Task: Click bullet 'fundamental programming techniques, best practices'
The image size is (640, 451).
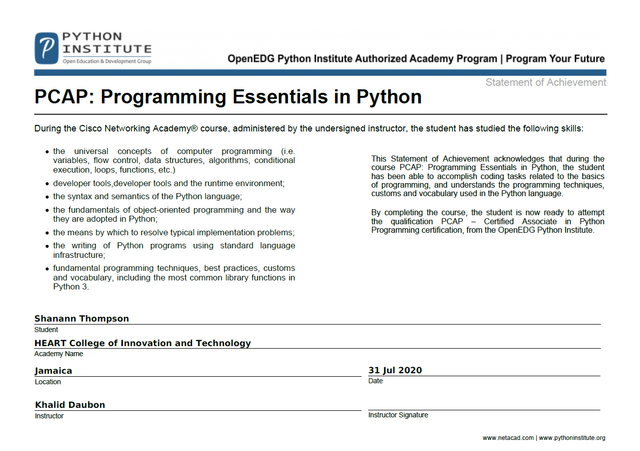Action: (x=174, y=278)
